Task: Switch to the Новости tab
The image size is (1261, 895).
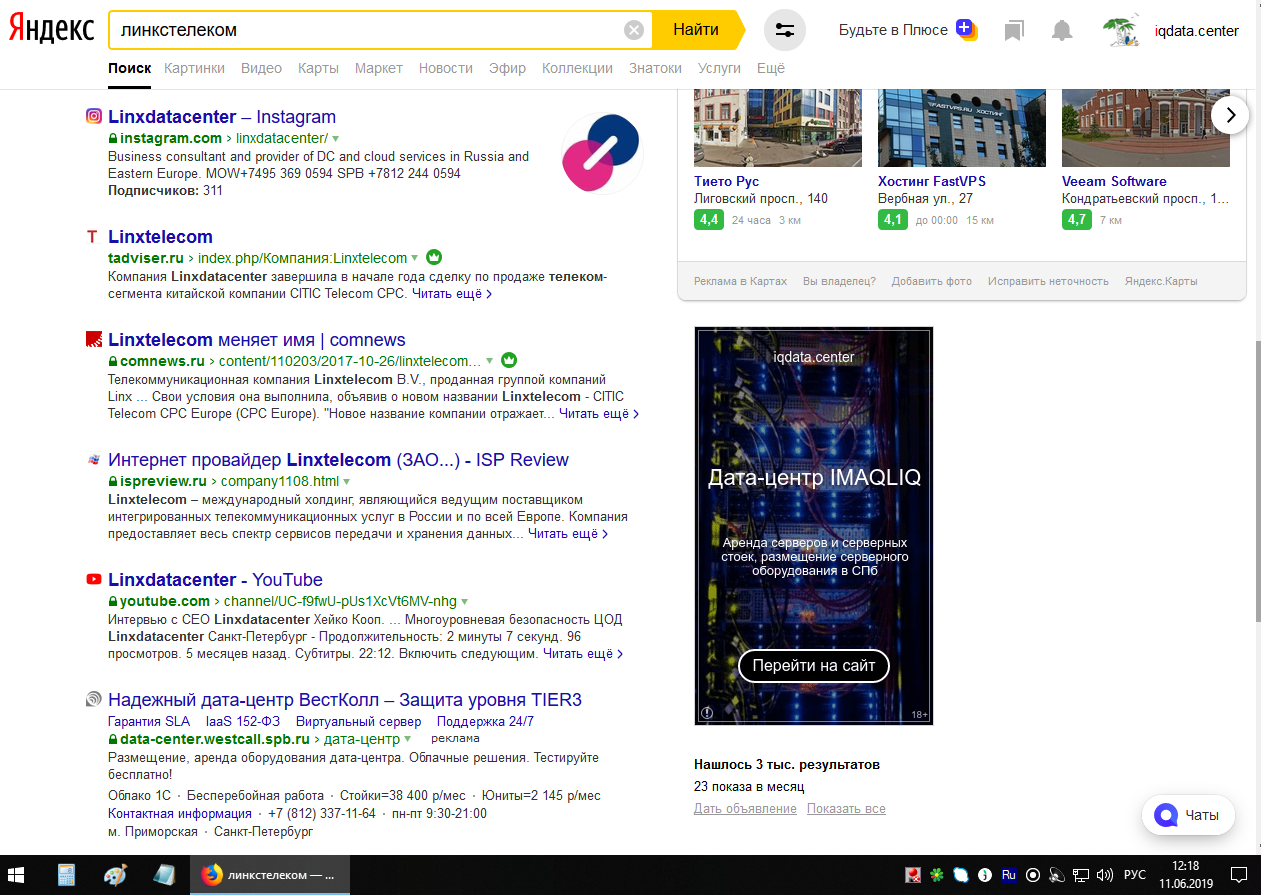Action: [446, 68]
